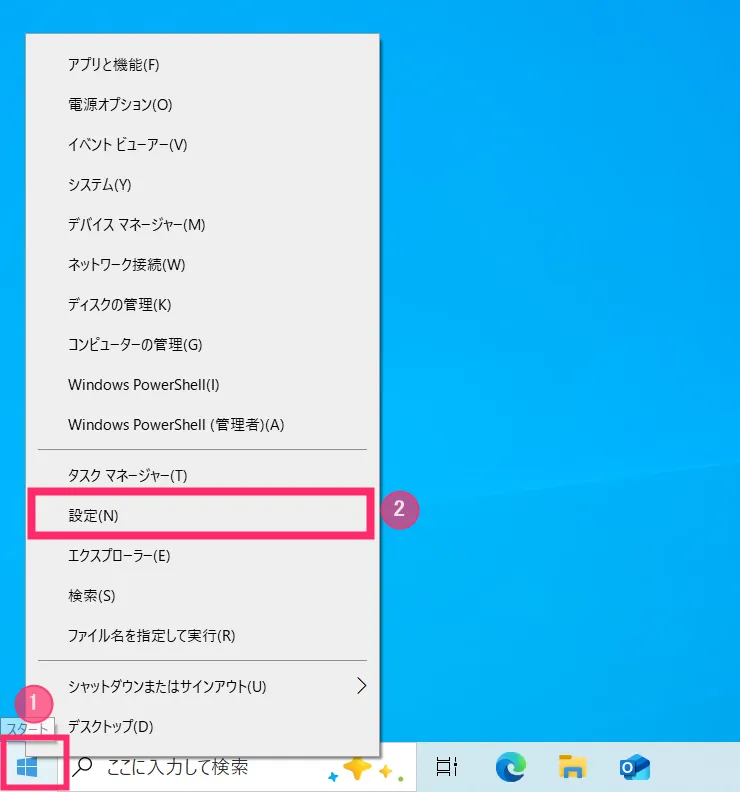Open コンピューターの管理(G)
The image size is (740, 792).
point(202,344)
